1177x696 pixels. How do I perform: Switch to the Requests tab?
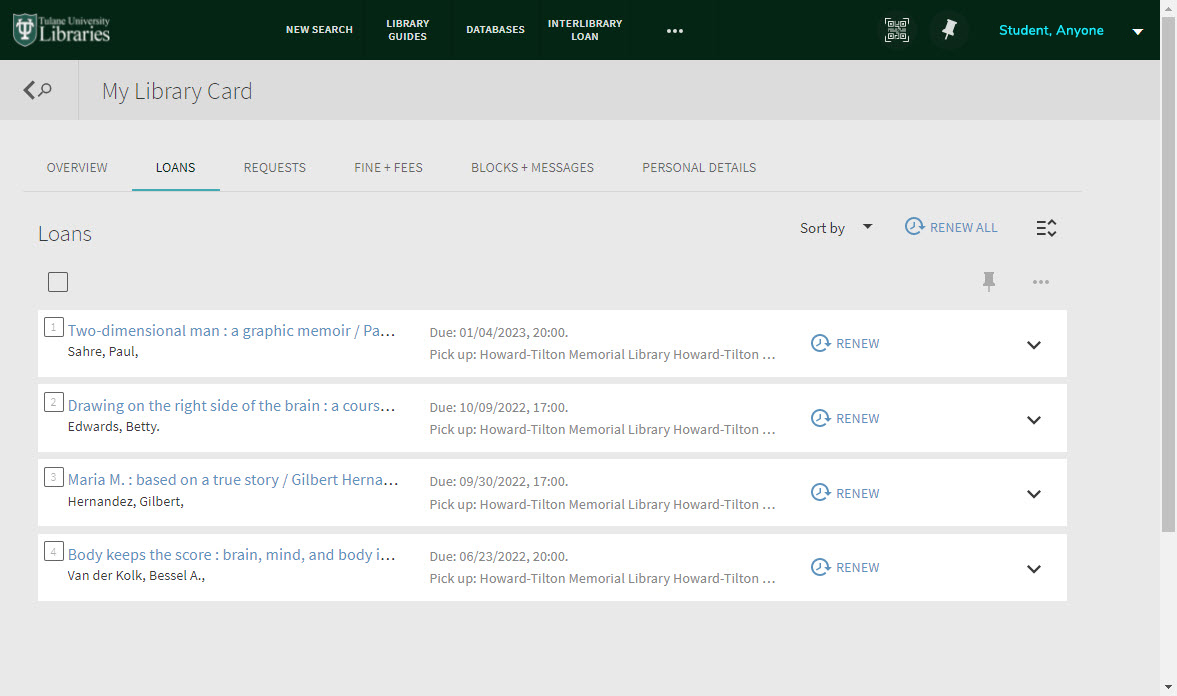[x=275, y=167]
